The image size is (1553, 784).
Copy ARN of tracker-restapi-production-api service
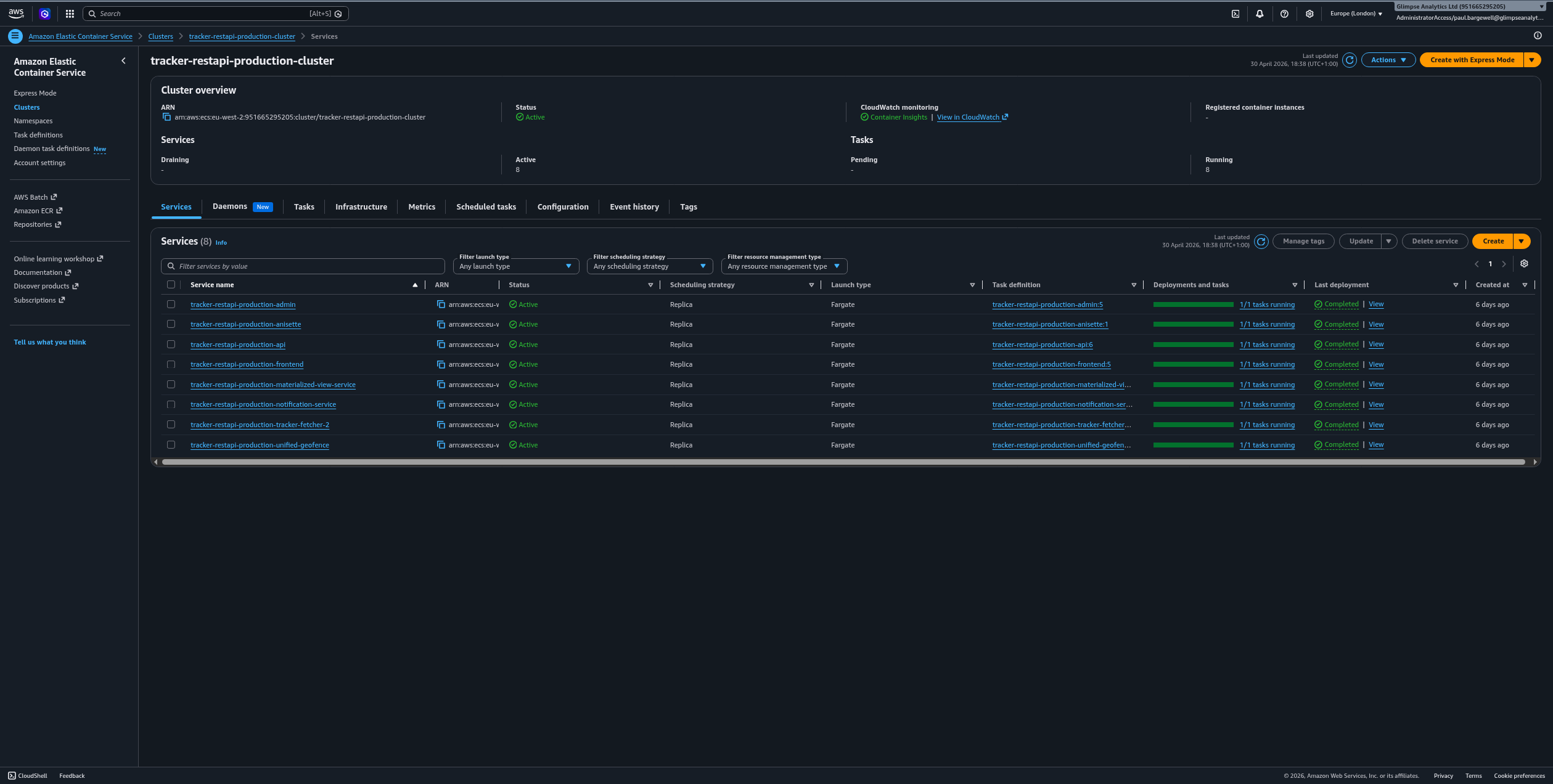(x=441, y=345)
